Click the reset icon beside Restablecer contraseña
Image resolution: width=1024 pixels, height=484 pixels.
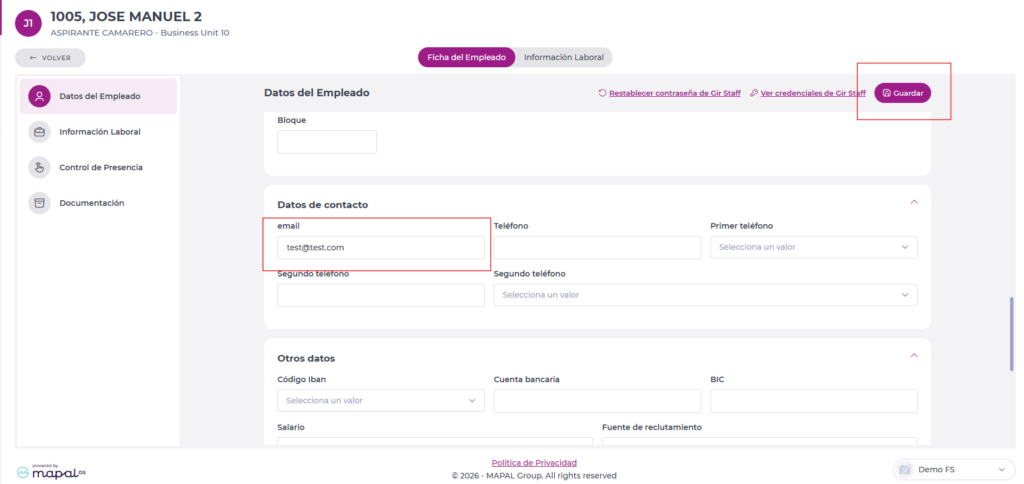602,93
